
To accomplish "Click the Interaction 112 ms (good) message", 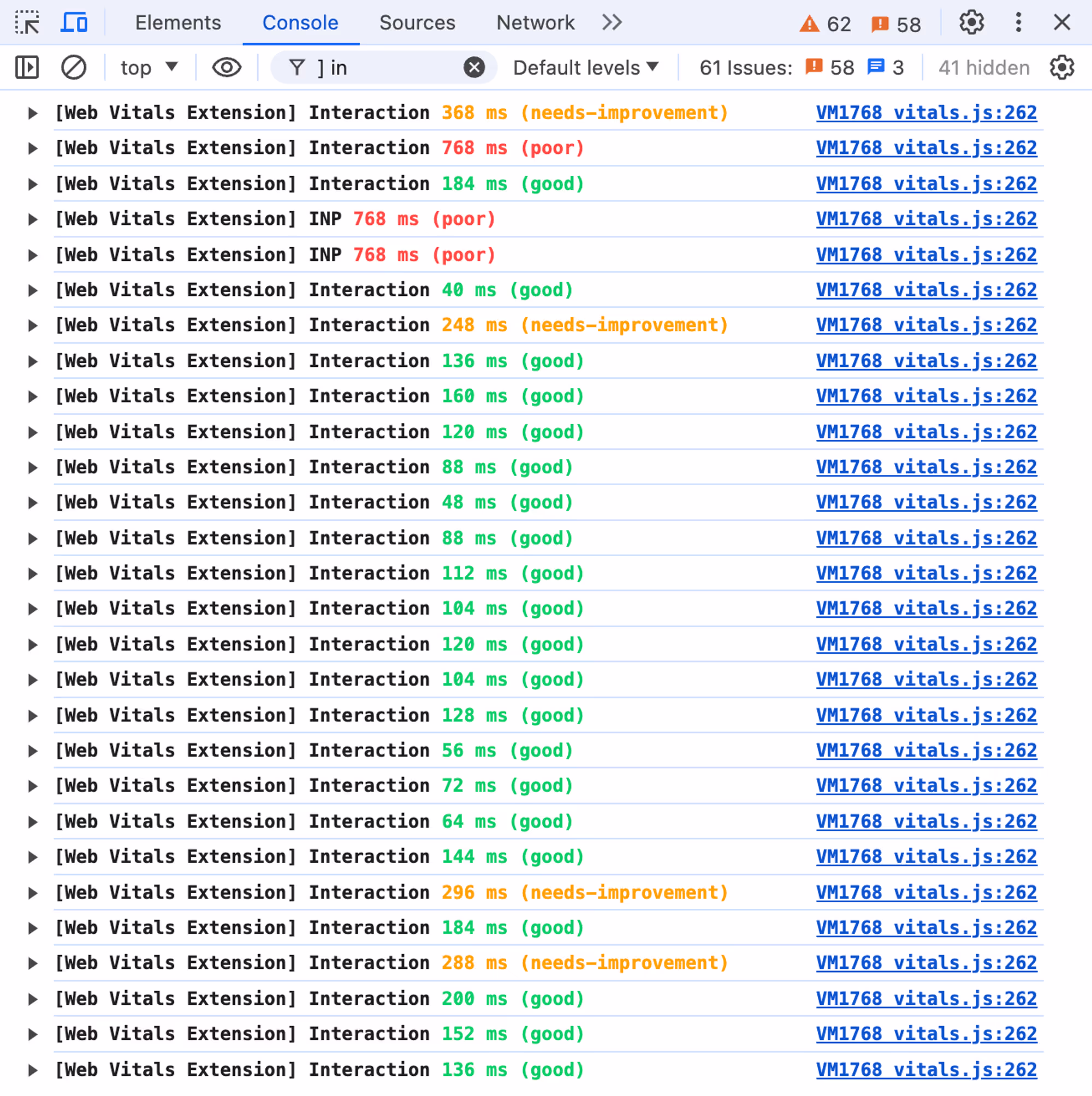I will click(x=319, y=573).
